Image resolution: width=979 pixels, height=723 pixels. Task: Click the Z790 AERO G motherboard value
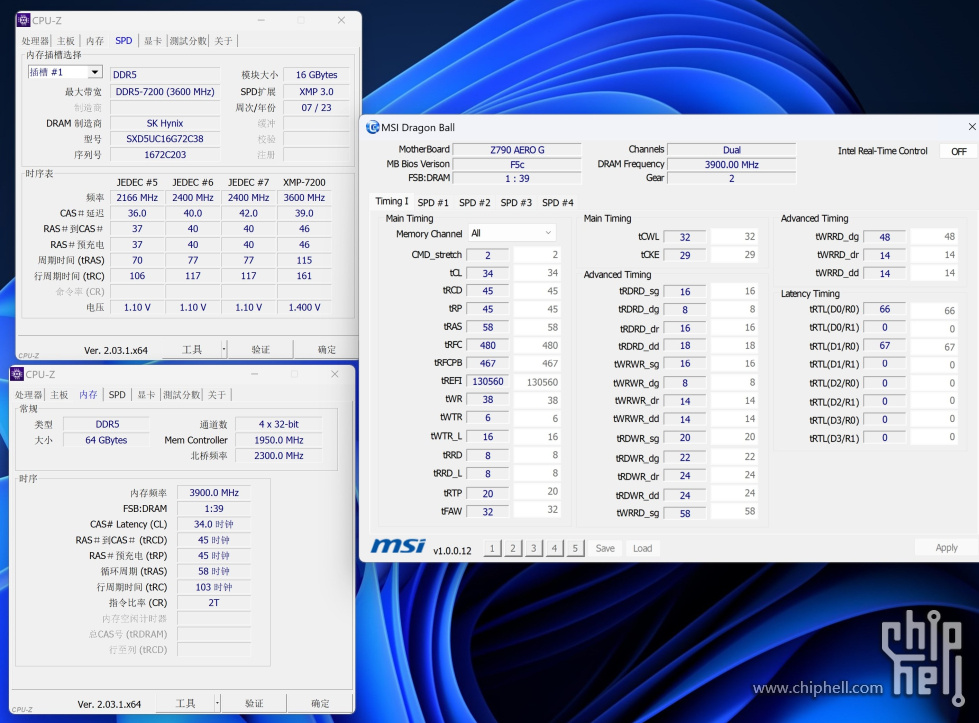click(517, 150)
